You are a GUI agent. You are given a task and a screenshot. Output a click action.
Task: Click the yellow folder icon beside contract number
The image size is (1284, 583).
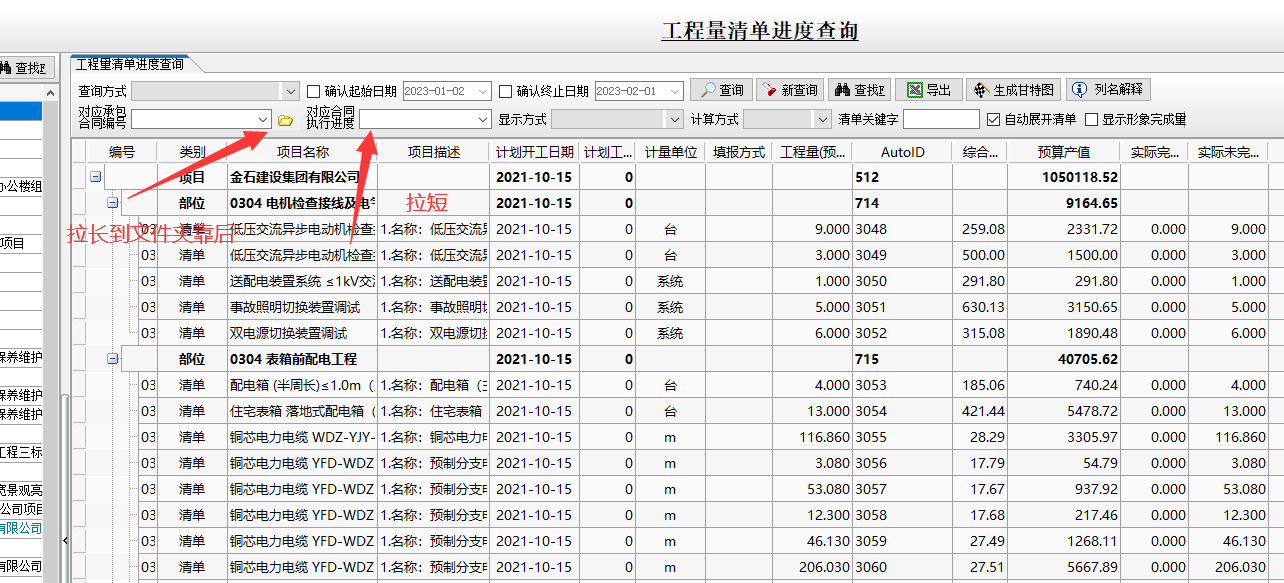click(285, 120)
